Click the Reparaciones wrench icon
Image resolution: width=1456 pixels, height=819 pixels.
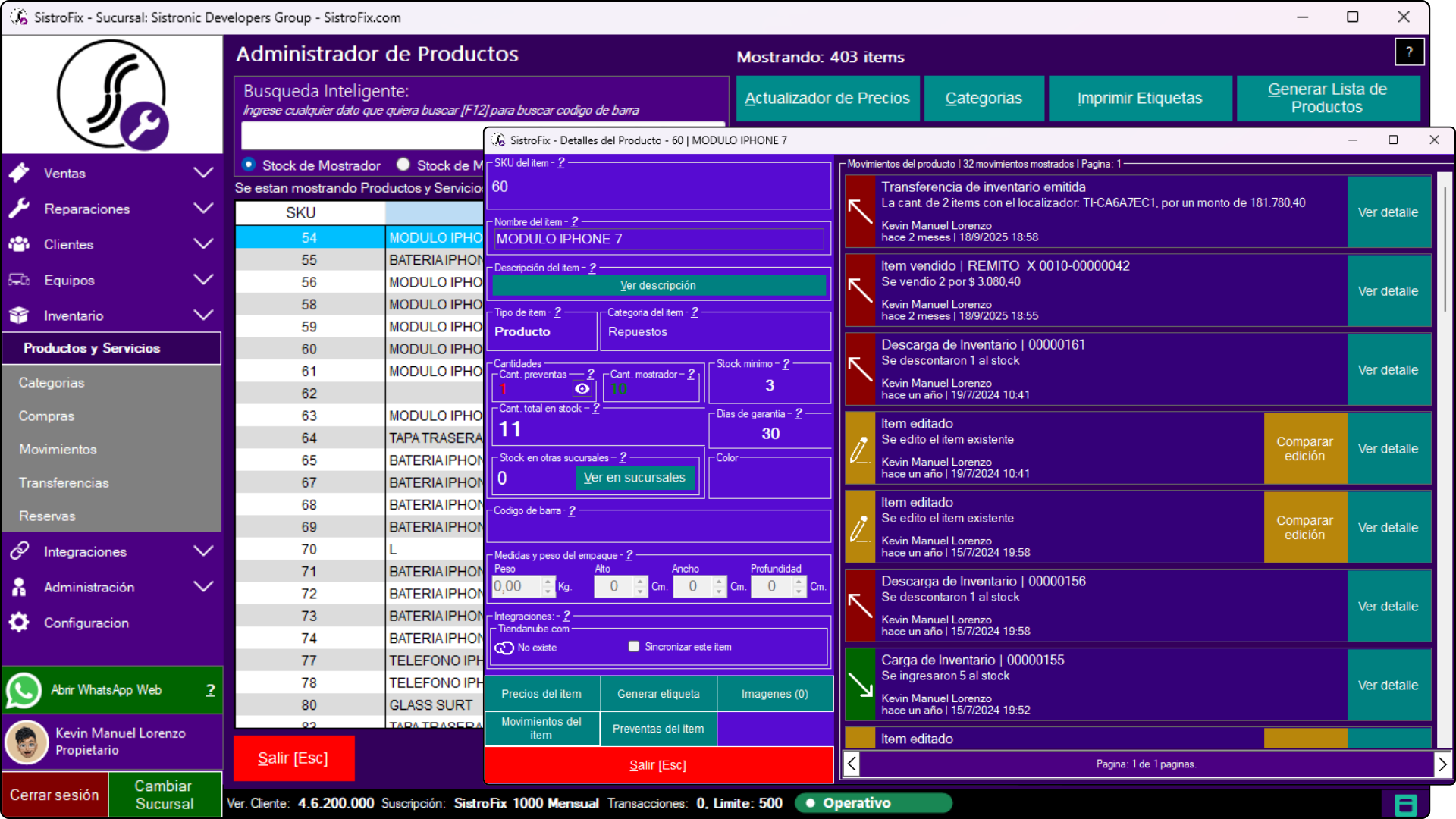(x=19, y=209)
